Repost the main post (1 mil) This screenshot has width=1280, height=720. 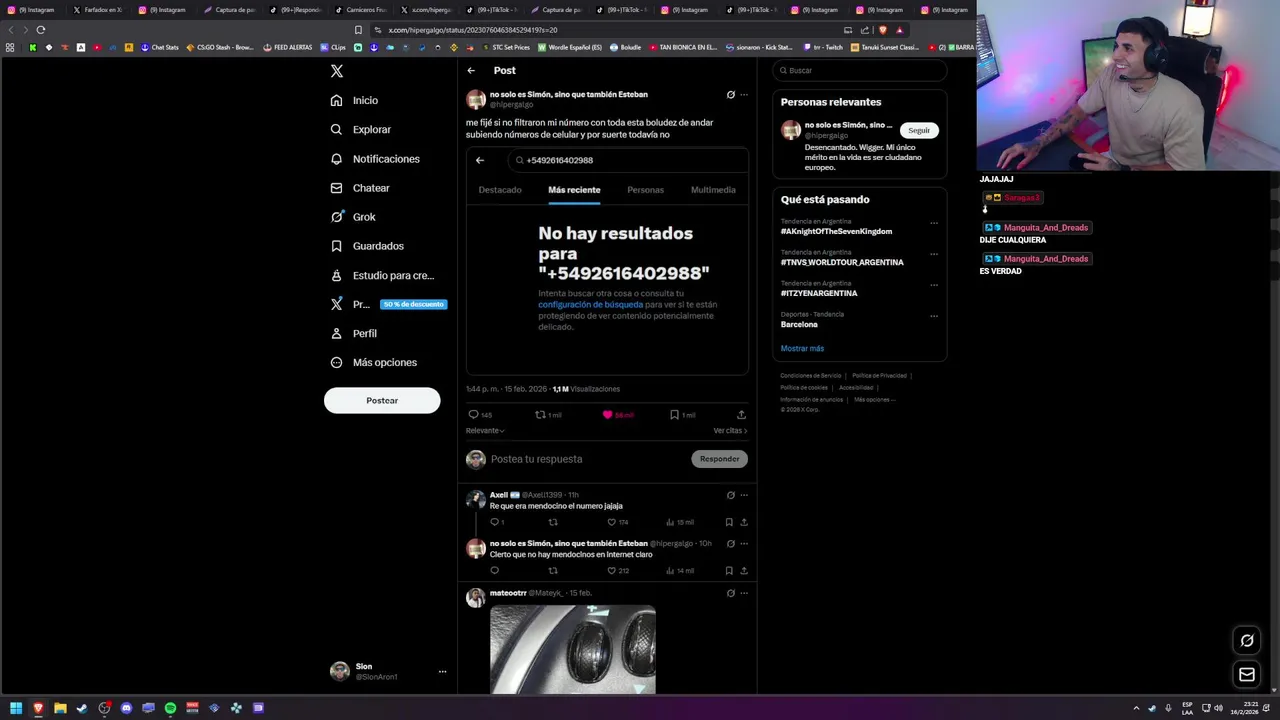point(548,415)
